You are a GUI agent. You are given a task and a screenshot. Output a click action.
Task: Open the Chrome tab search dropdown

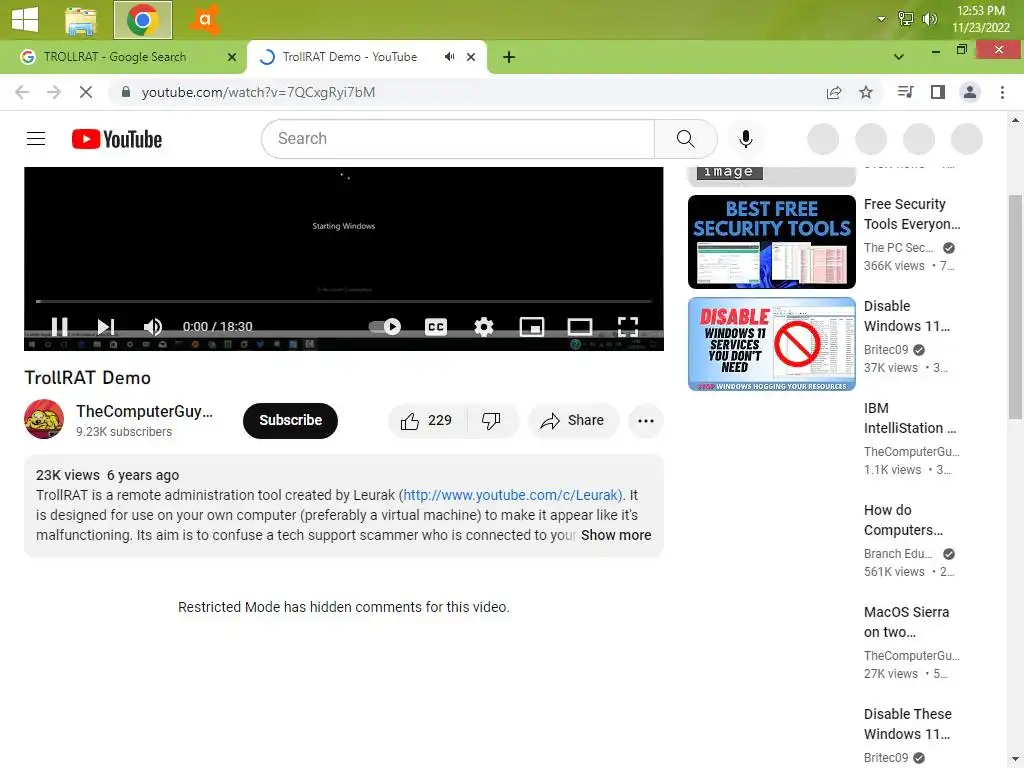coord(899,57)
